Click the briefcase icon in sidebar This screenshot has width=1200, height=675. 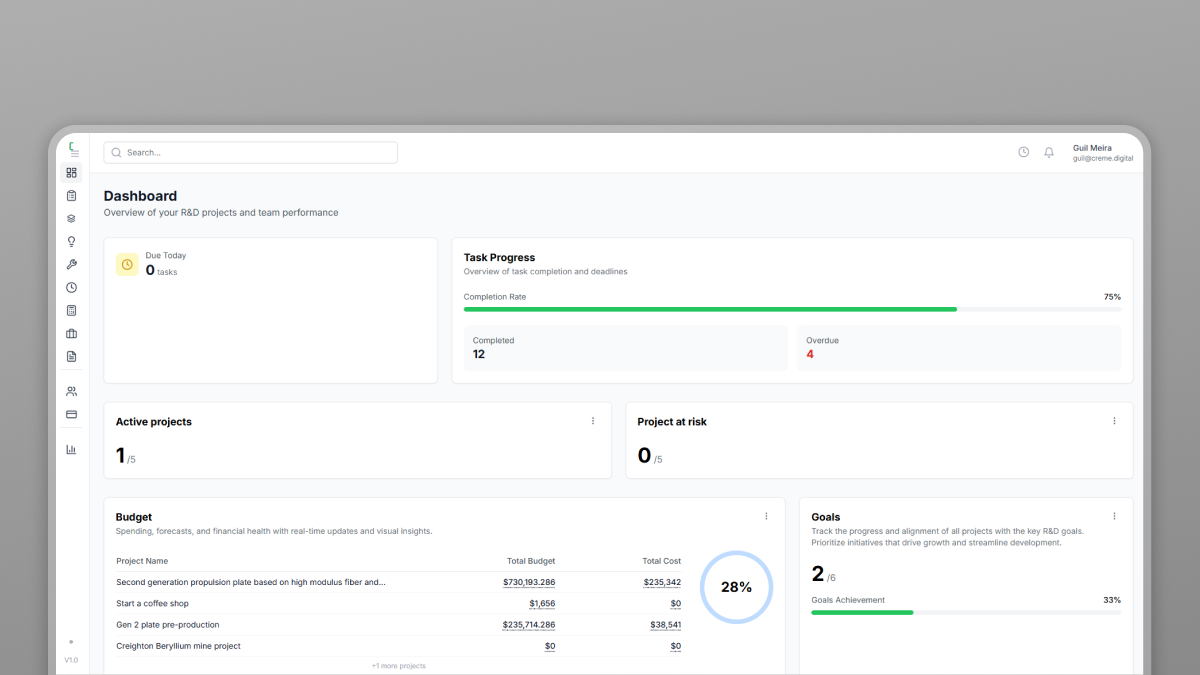click(x=71, y=334)
